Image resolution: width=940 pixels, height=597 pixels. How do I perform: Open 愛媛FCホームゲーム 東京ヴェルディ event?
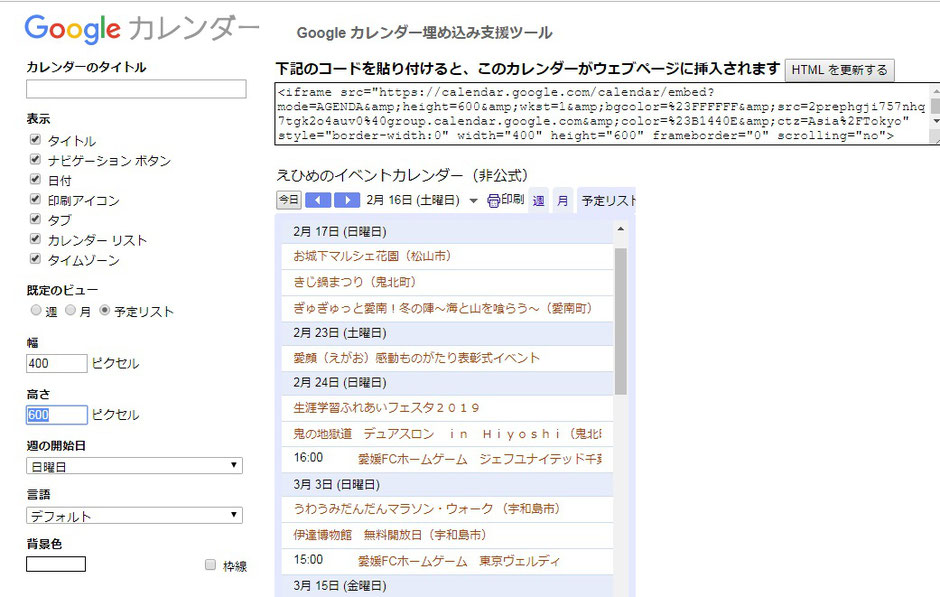[459, 561]
